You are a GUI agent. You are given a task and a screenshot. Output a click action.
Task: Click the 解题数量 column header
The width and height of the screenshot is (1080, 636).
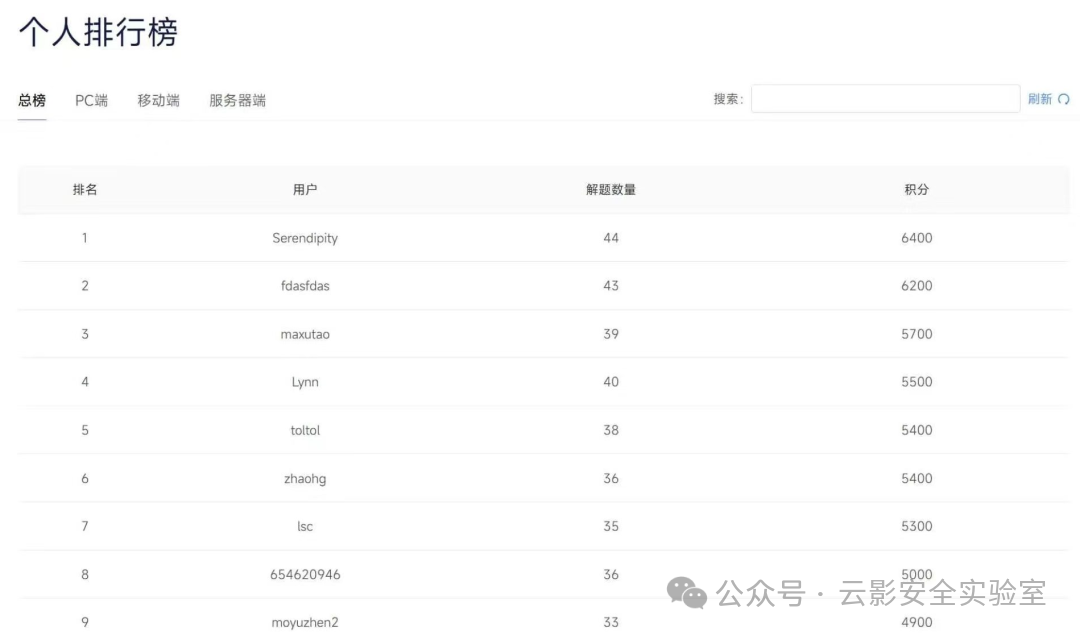[x=611, y=189]
